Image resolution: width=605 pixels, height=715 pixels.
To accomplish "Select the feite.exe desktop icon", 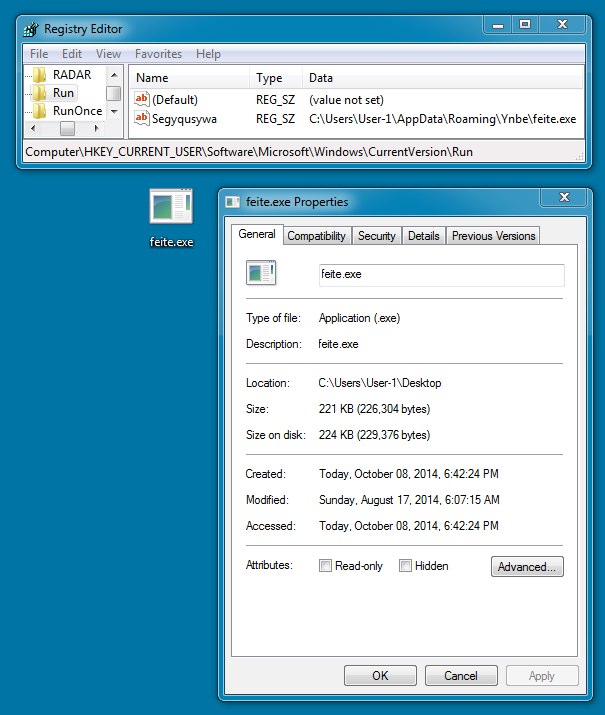I will [x=171, y=206].
